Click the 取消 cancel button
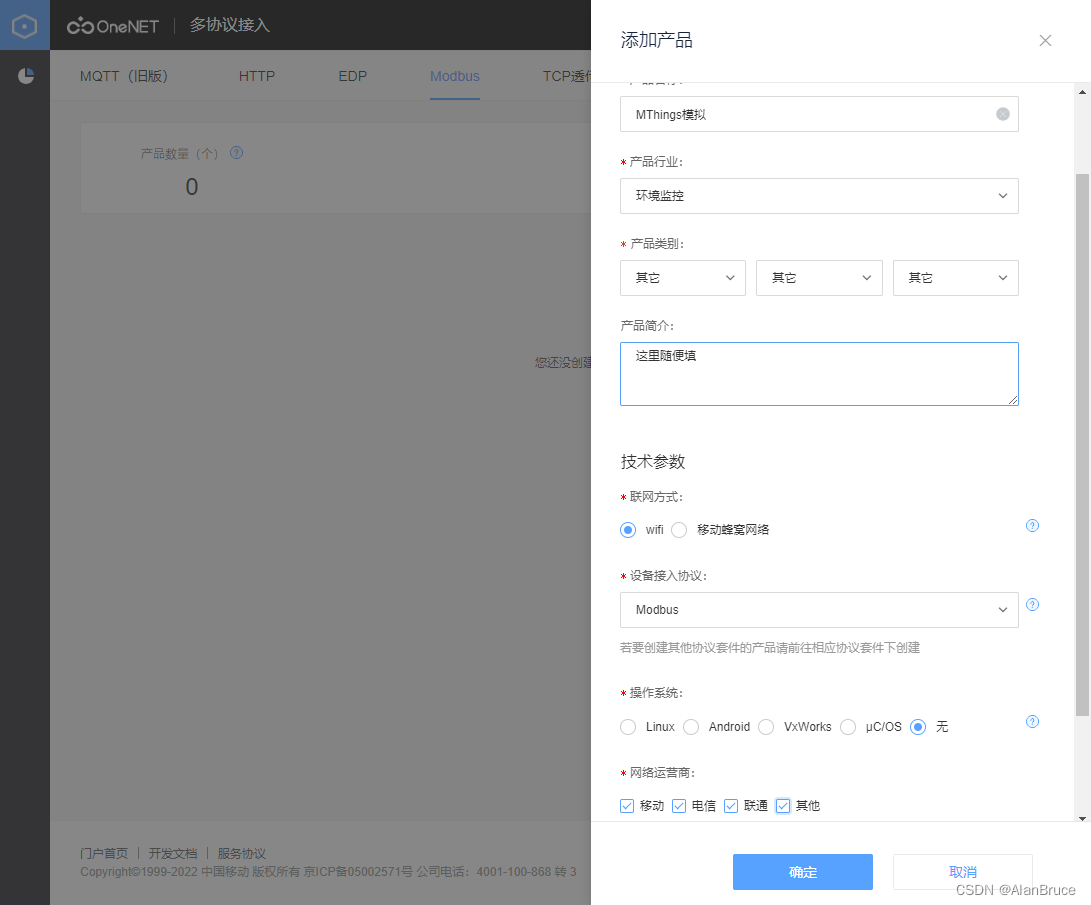 click(x=962, y=872)
